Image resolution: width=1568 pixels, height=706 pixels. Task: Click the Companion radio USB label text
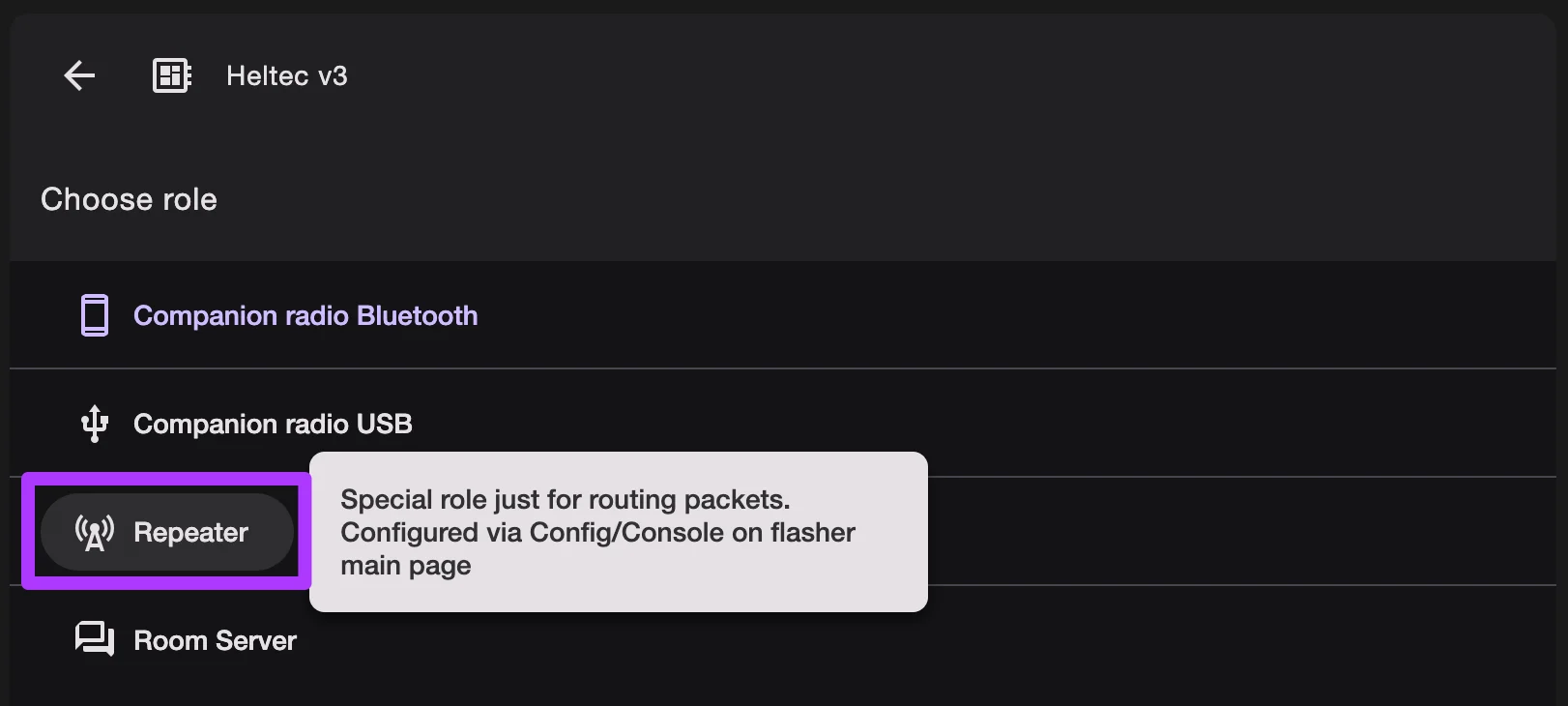pos(272,424)
